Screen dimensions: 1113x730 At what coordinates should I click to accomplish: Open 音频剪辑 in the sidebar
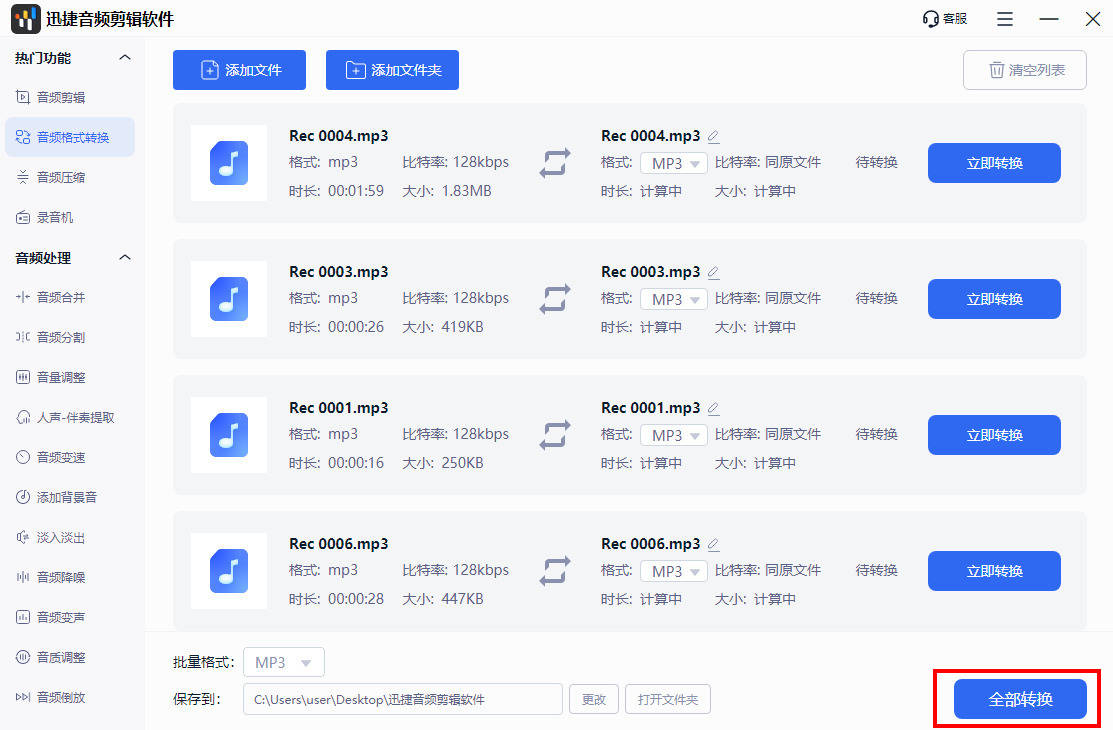70,97
